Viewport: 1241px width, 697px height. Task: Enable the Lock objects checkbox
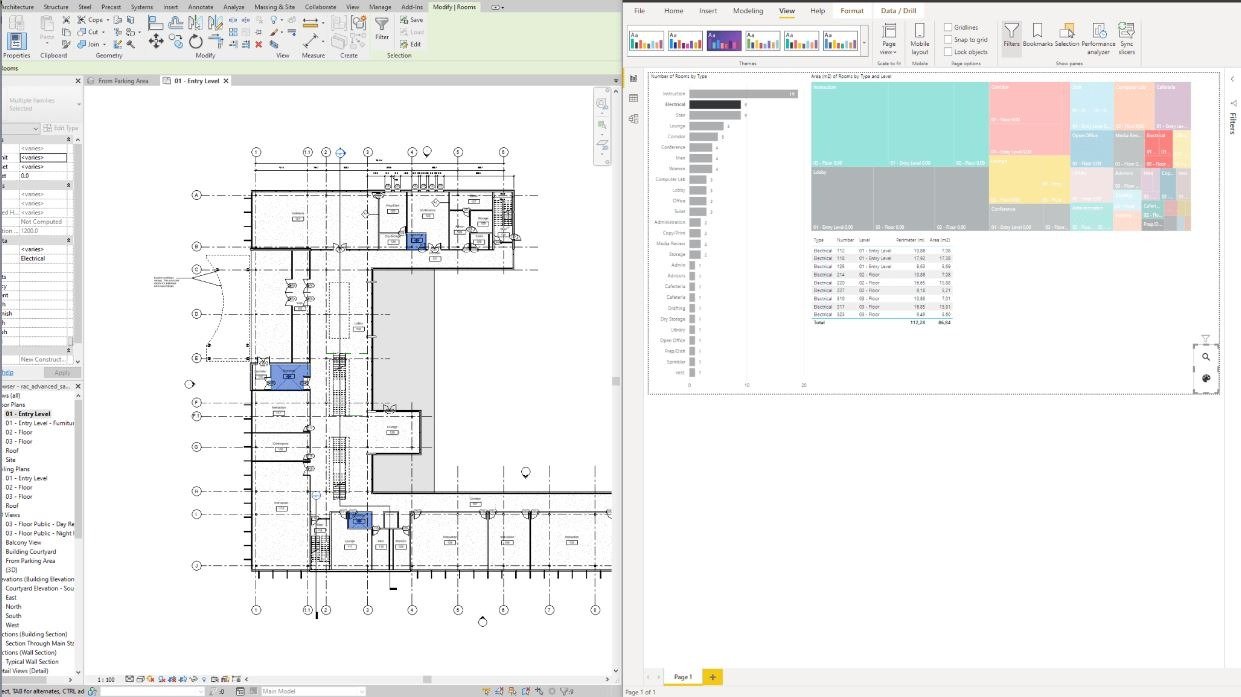click(948, 52)
